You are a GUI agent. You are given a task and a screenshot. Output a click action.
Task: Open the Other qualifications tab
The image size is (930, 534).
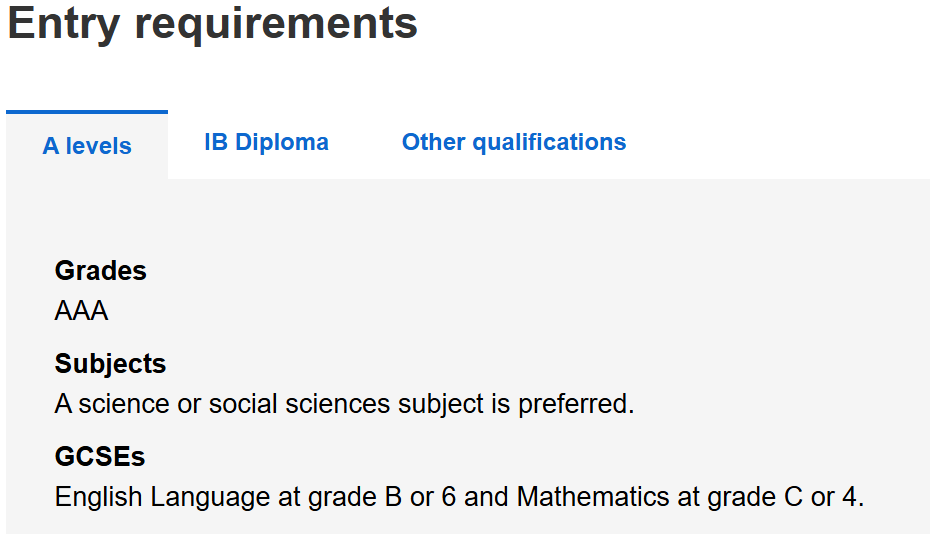(x=514, y=142)
